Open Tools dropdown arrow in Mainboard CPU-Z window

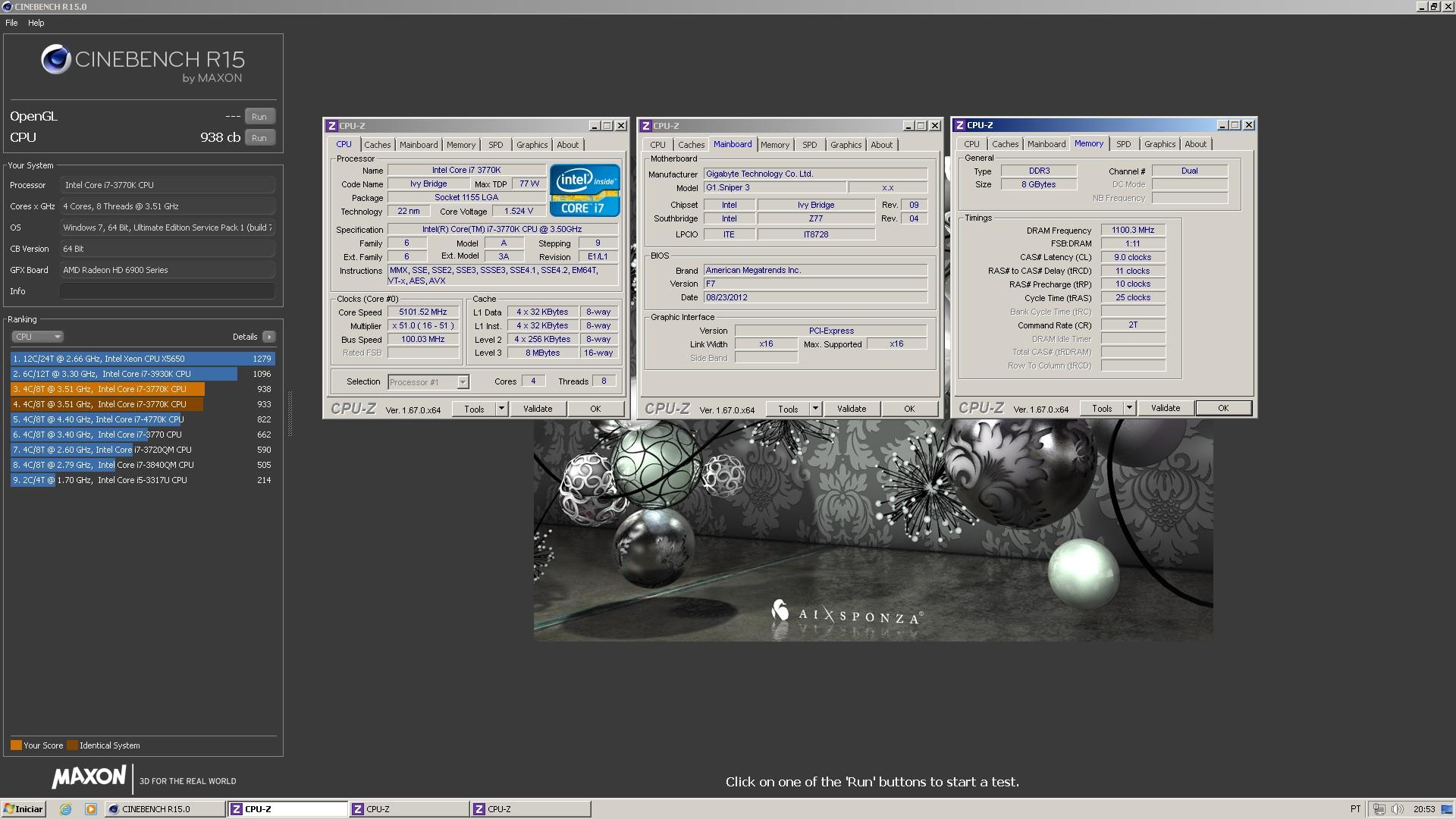coord(815,409)
